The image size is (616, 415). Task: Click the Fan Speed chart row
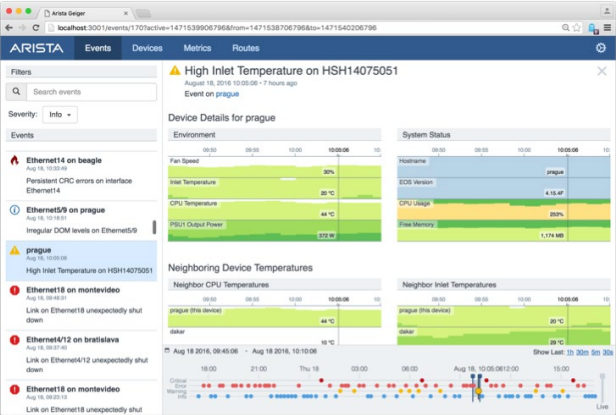[275, 167]
